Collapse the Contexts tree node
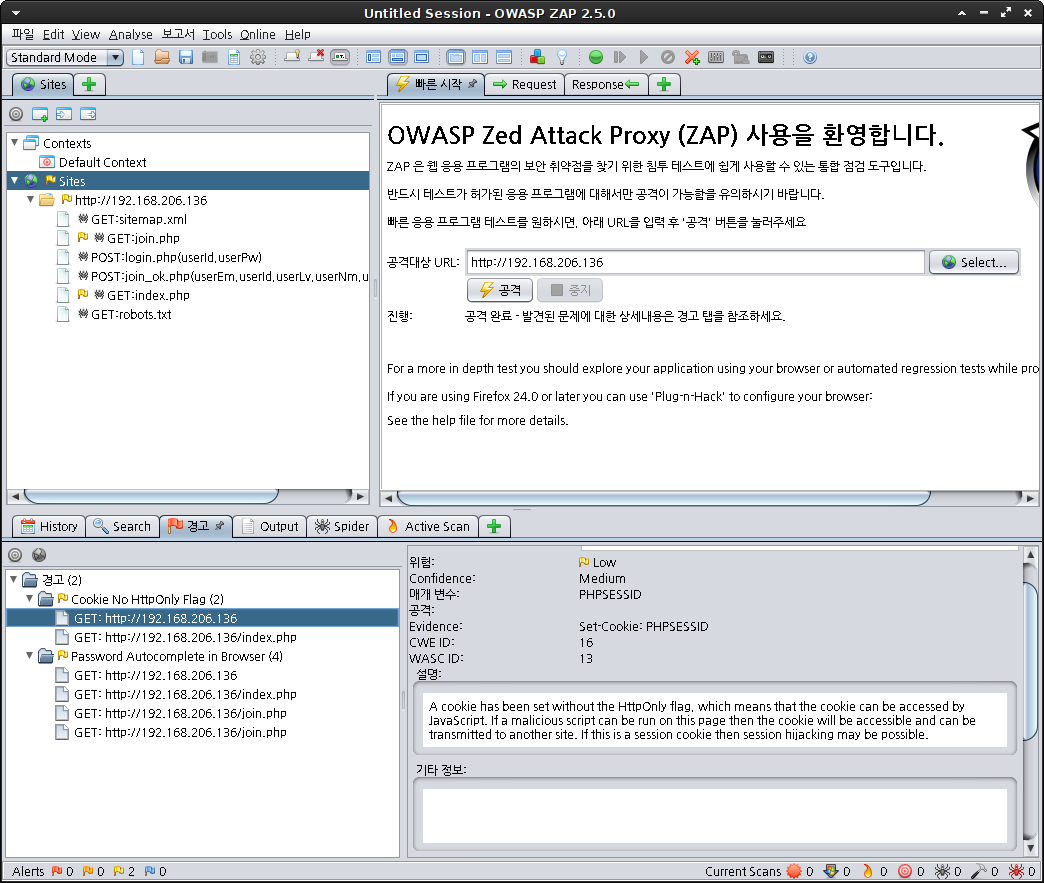Image resolution: width=1044 pixels, height=883 pixels. tap(15, 143)
